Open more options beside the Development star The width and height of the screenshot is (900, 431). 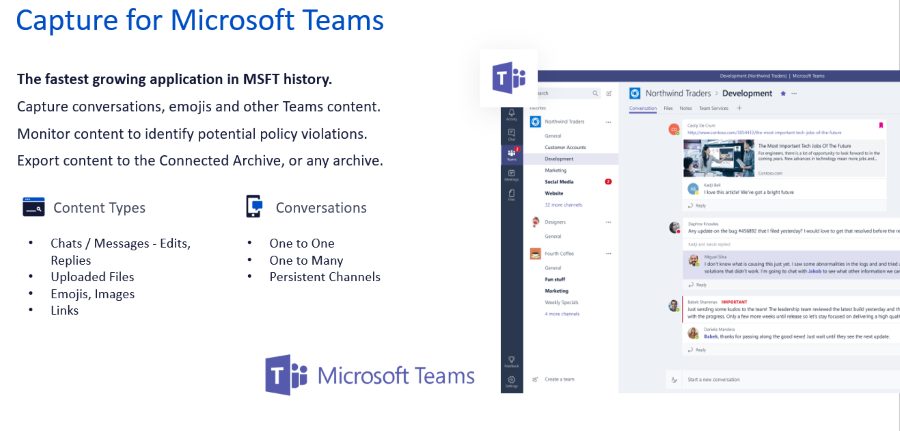click(794, 94)
